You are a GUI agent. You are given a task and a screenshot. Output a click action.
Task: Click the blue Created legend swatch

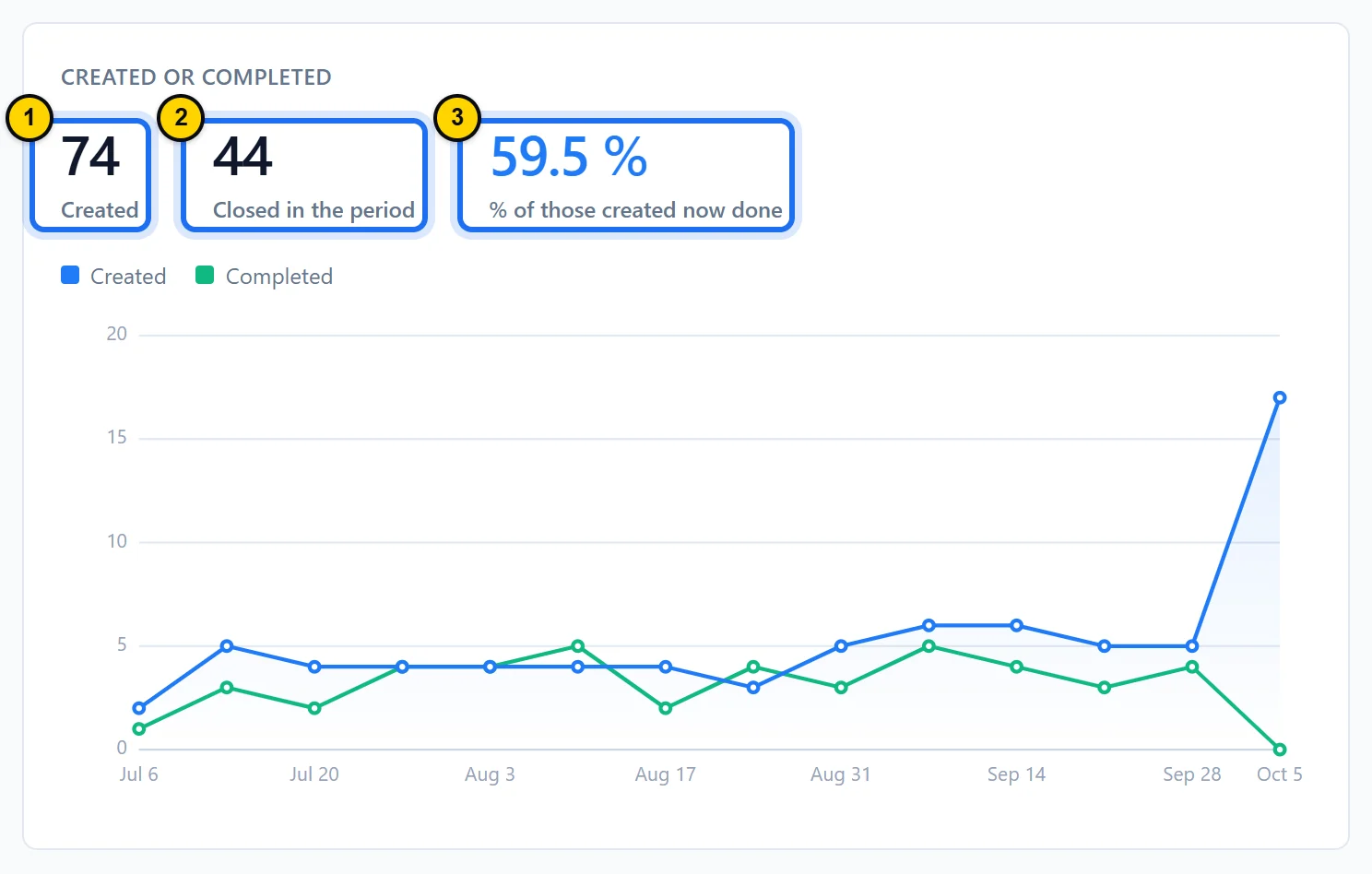(70, 275)
